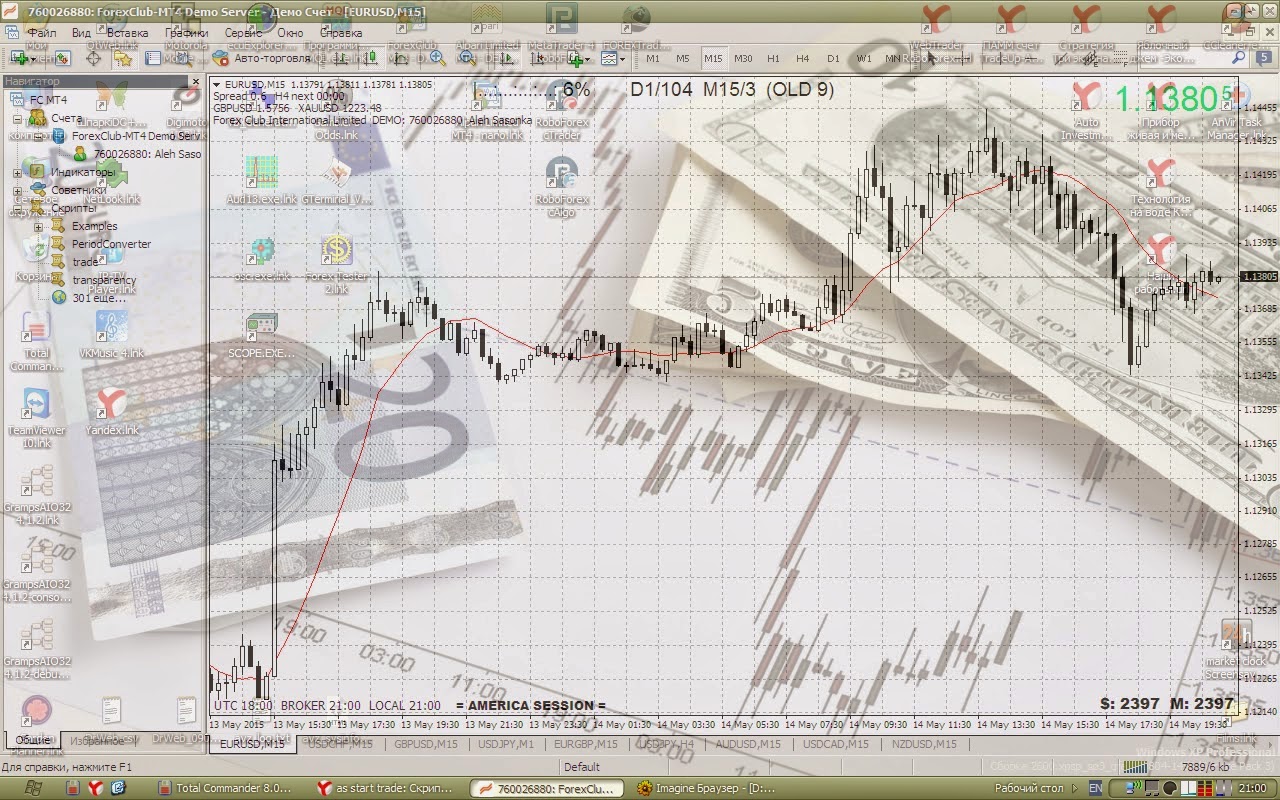
Task: Select the M30 timeframe button
Action: [743, 59]
